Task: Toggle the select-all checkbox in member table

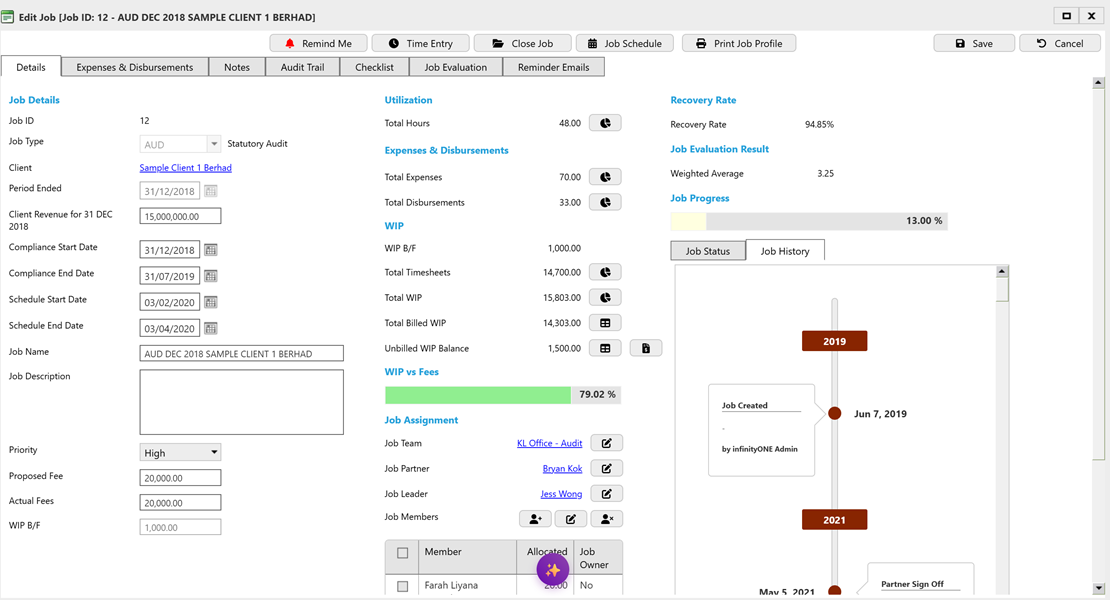Action: (404, 552)
